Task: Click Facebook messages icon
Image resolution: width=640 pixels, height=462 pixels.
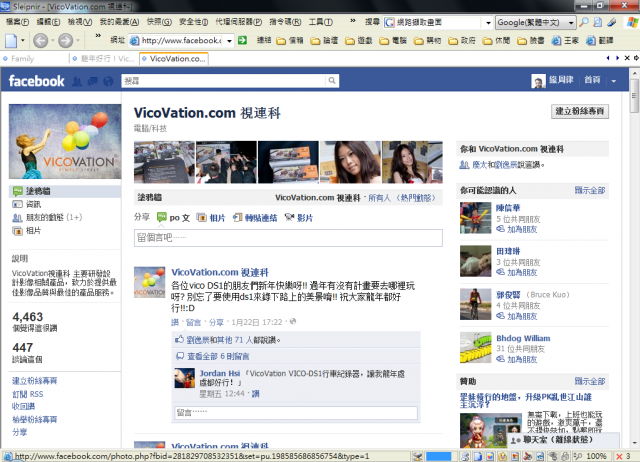Action: (x=93, y=81)
